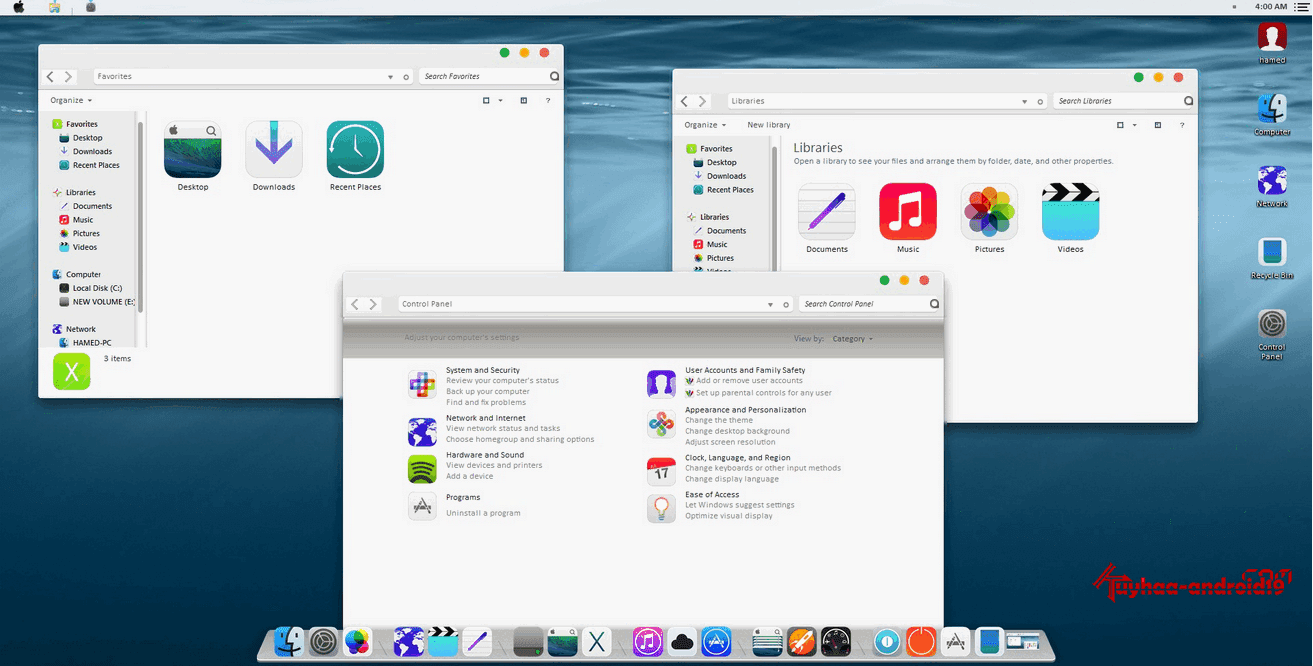Image resolution: width=1313 pixels, height=666 pixels.
Task: Open System and Security link
Action: [x=483, y=370]
